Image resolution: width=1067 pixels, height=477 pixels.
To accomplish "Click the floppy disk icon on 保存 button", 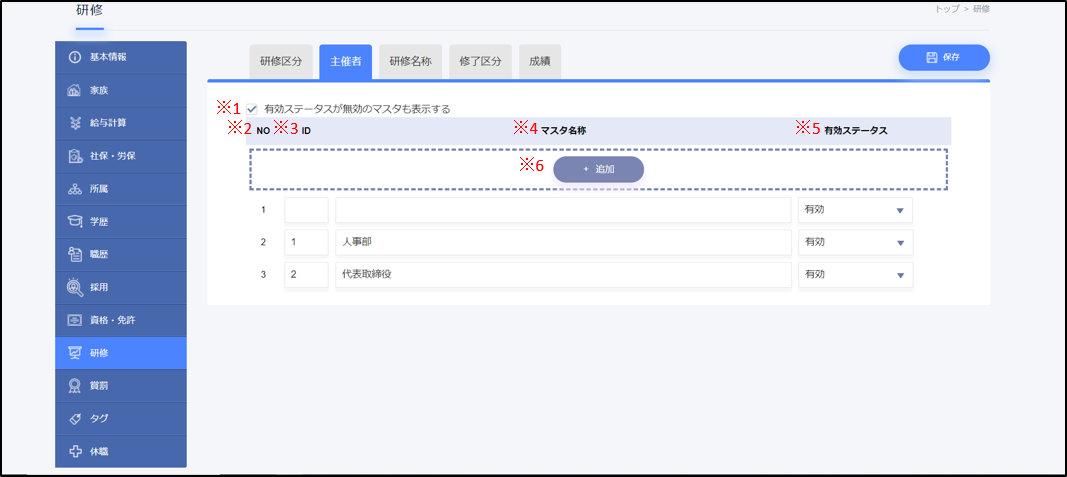I will point(932,58).
